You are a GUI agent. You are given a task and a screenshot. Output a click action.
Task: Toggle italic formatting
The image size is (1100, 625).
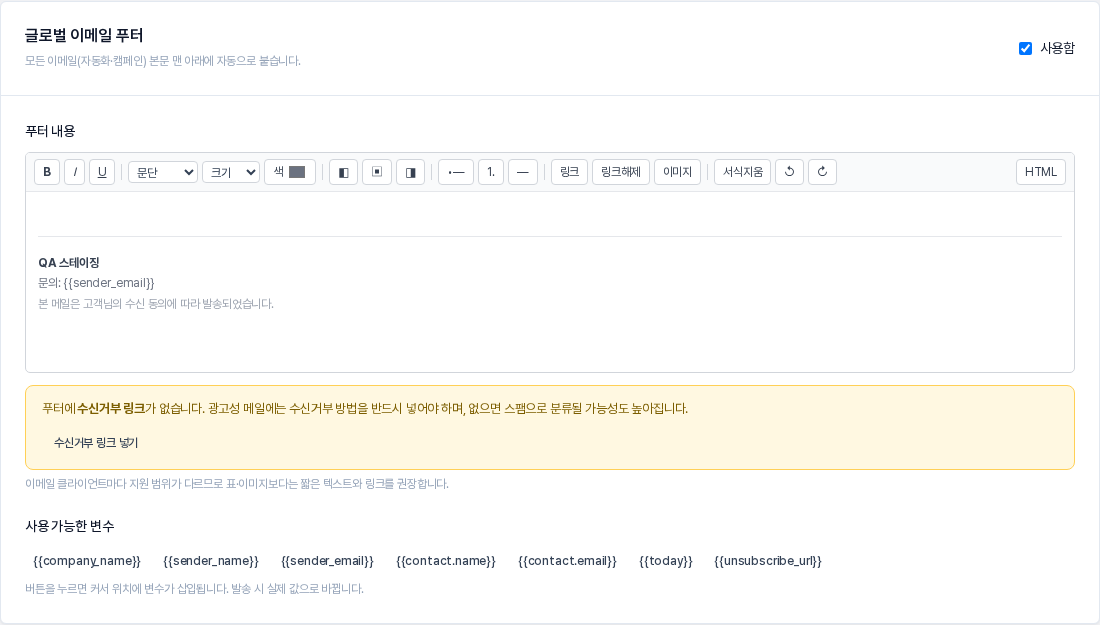(74, 172)
